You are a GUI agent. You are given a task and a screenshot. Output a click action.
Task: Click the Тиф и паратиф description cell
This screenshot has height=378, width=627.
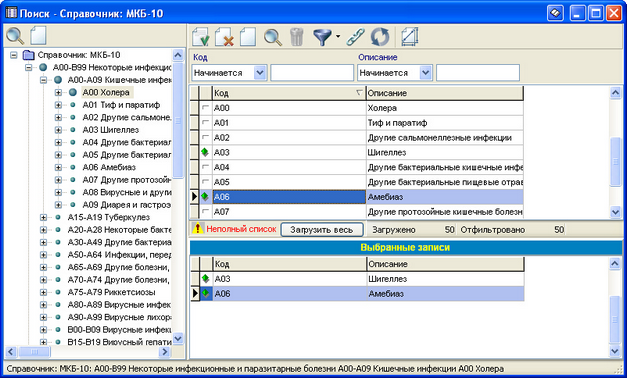point(444,122)
